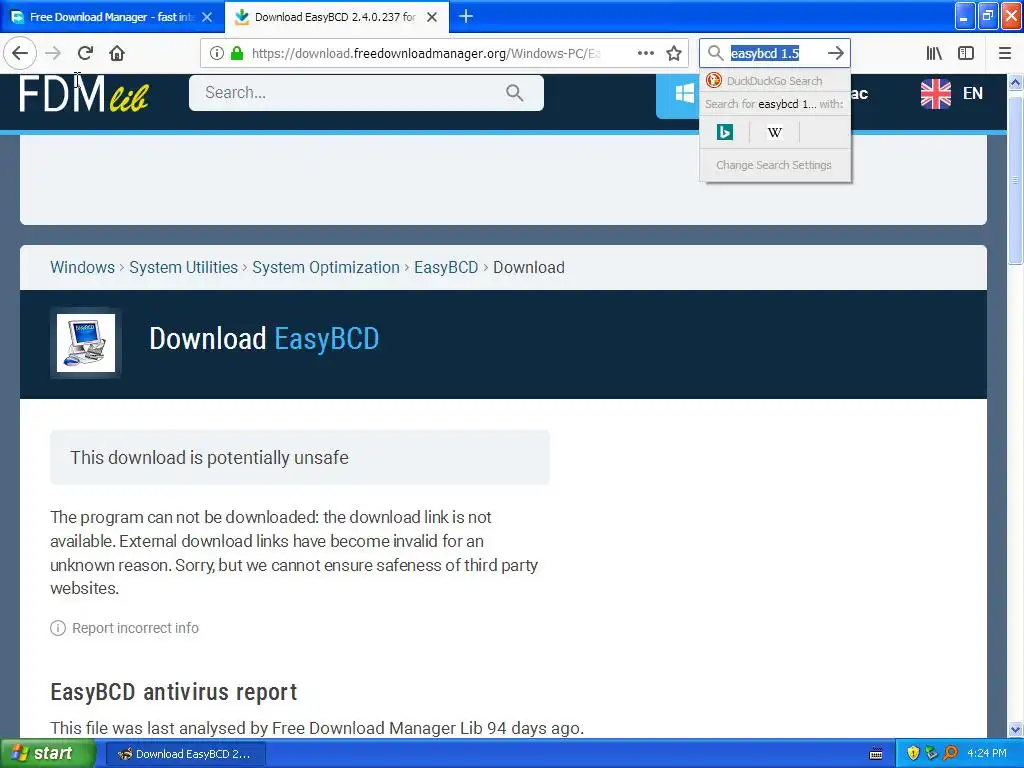The height and width of the screenshot is (768, 1024).
Task: Open the EN language selector
Action: coord(972,93)
